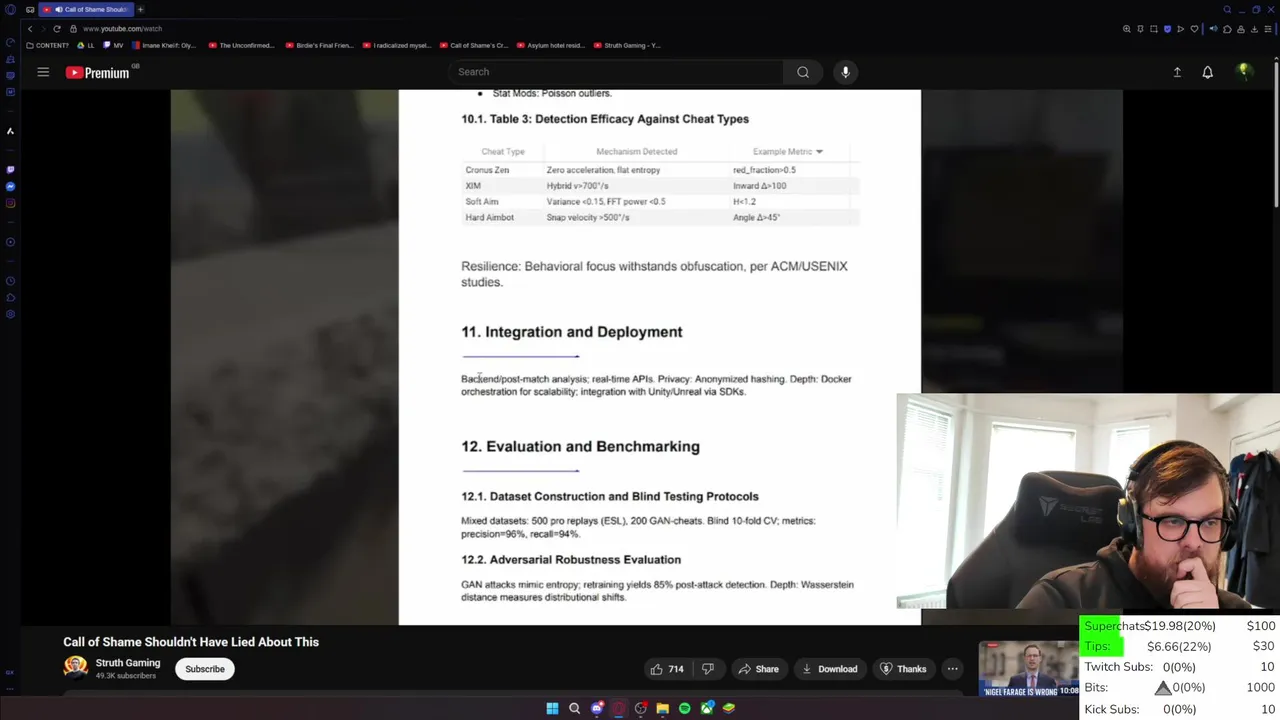Open the account avatar menu
The image size is (1280, 720).
coord(1244,72)
